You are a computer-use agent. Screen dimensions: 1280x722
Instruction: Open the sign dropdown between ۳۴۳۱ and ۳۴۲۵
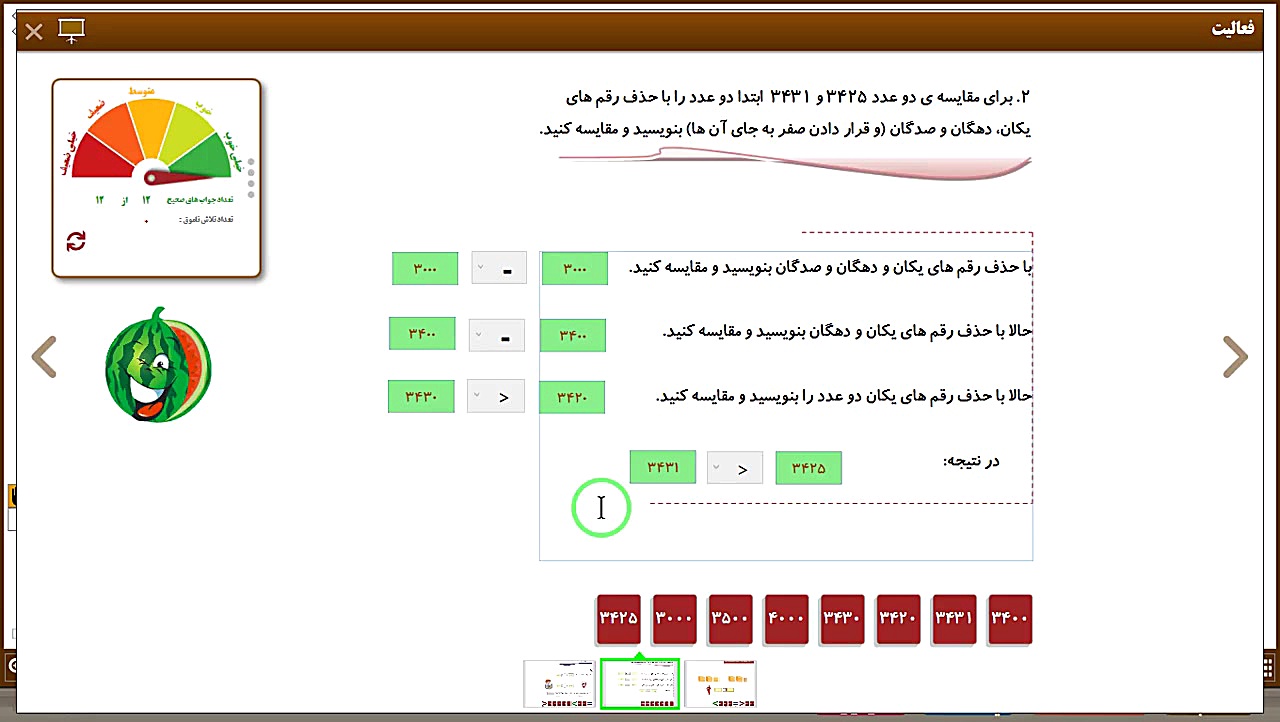click(x=735, y=467)
